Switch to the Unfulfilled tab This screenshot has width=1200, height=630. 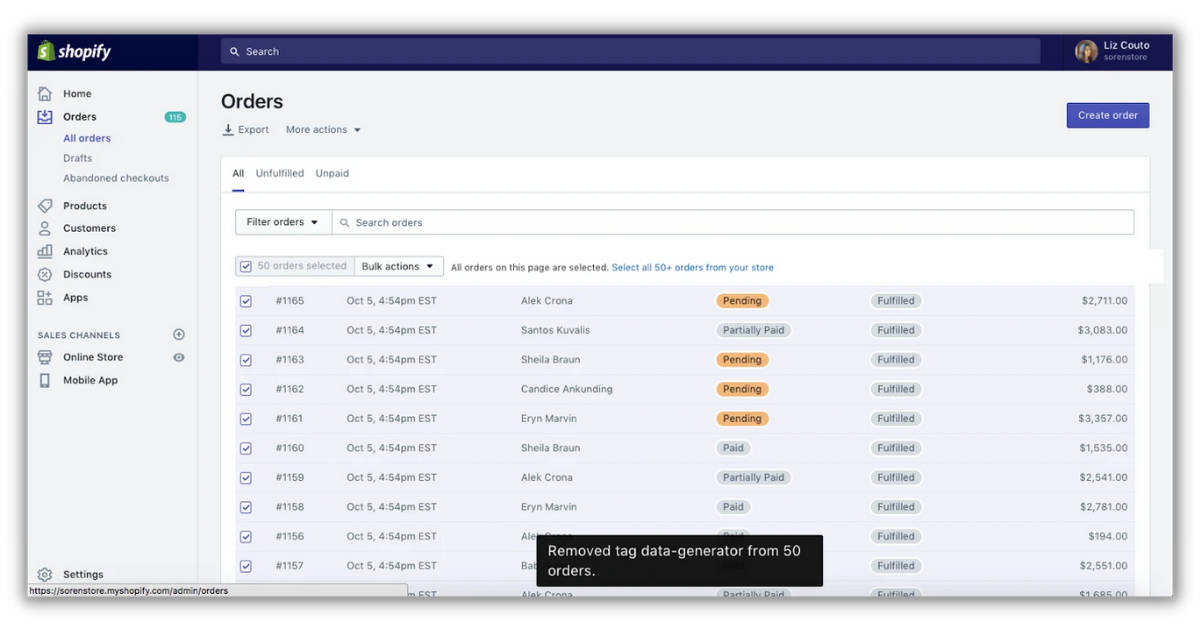pos(280,172)
